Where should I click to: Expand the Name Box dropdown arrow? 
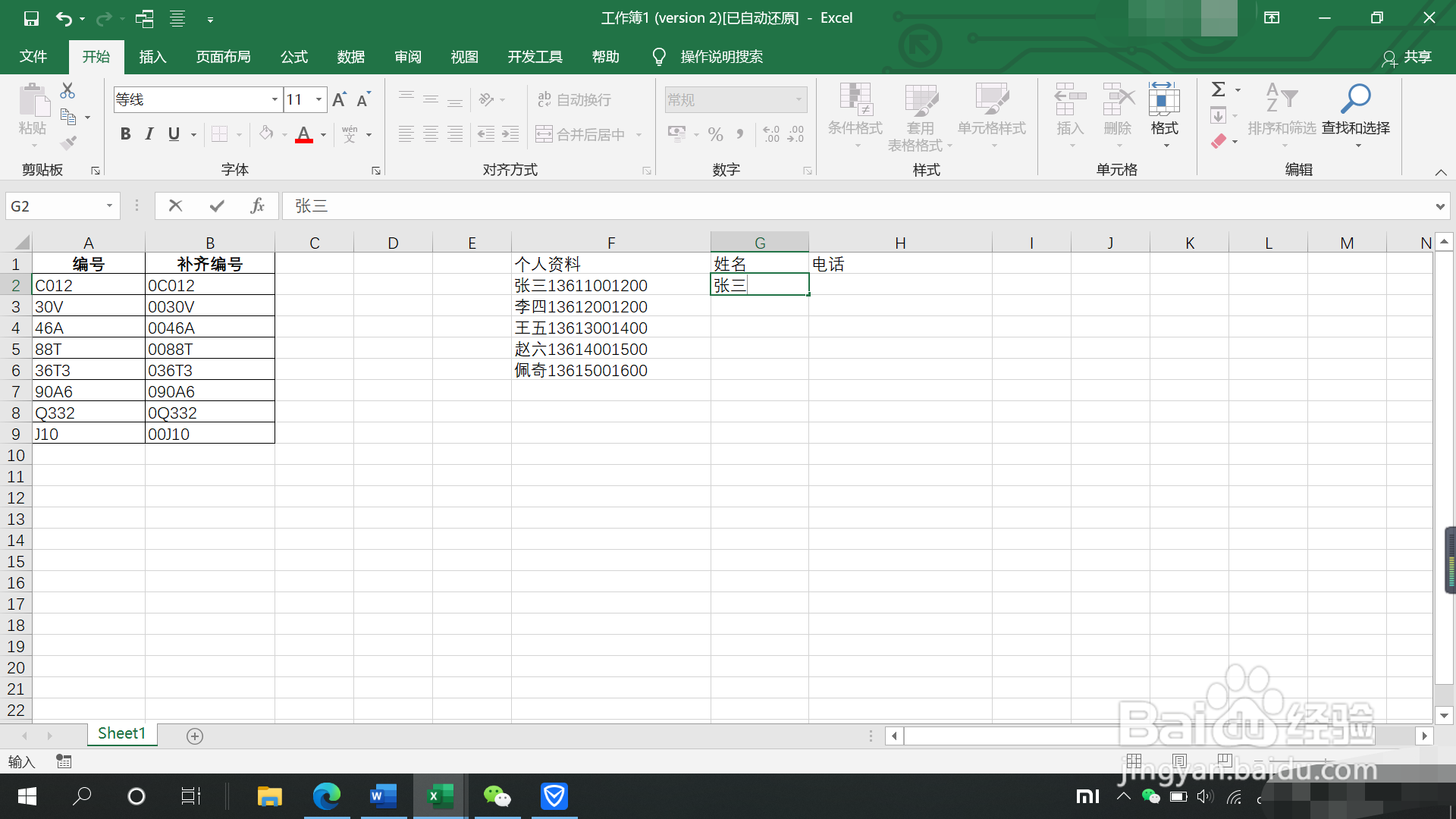coord(109,206)
